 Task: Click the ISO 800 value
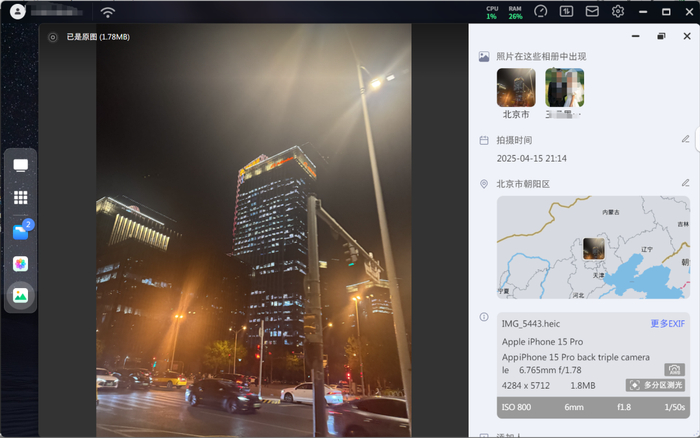[x=517, y=407]
